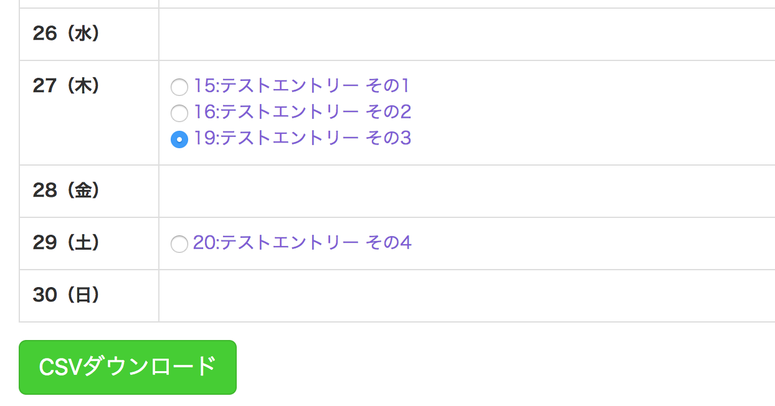Click the empty entry cell for 28（金）
The image size is (775, 406).
click(466, 190)
